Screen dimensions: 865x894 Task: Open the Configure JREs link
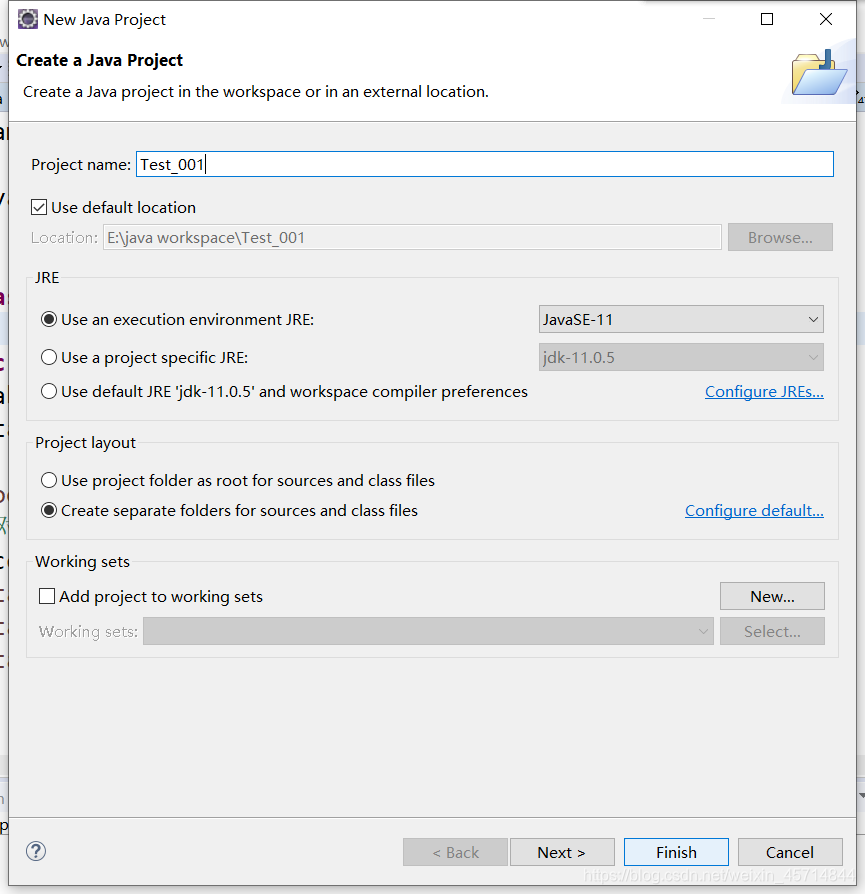pos(764,391)
